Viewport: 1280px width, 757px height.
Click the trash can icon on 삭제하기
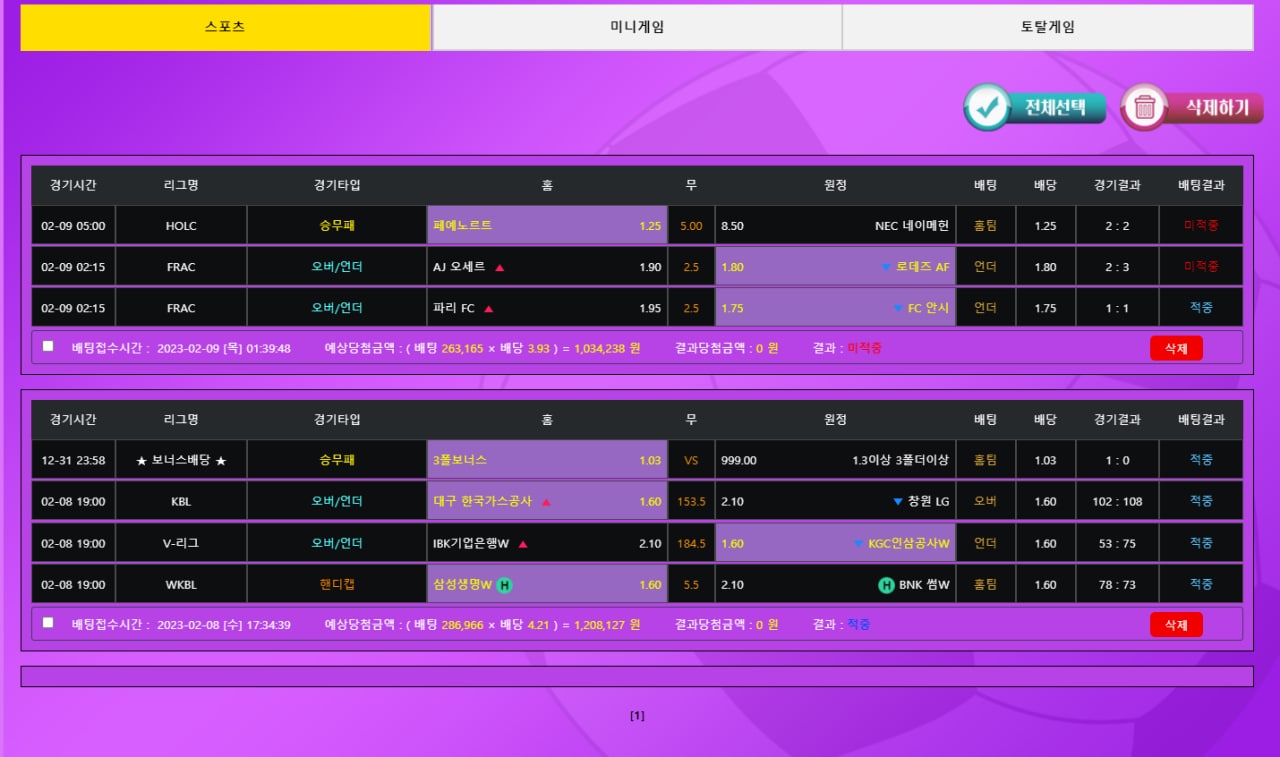(x=1145, y=108)
